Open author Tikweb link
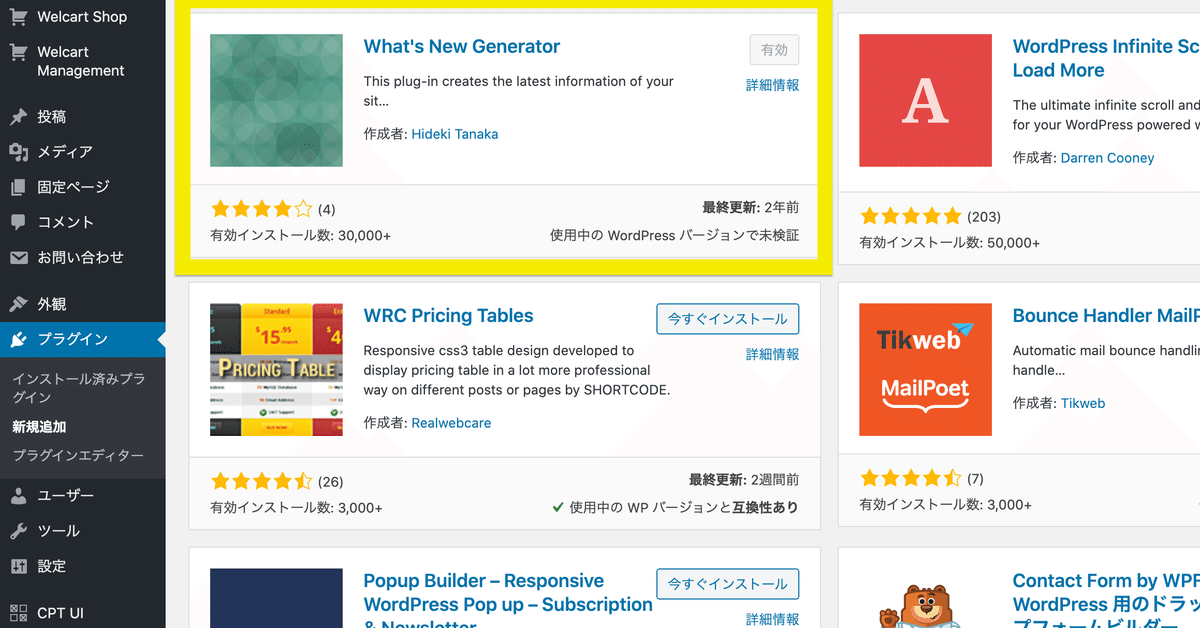This screenshot has height=628, width=1200. click(1082, 403)
